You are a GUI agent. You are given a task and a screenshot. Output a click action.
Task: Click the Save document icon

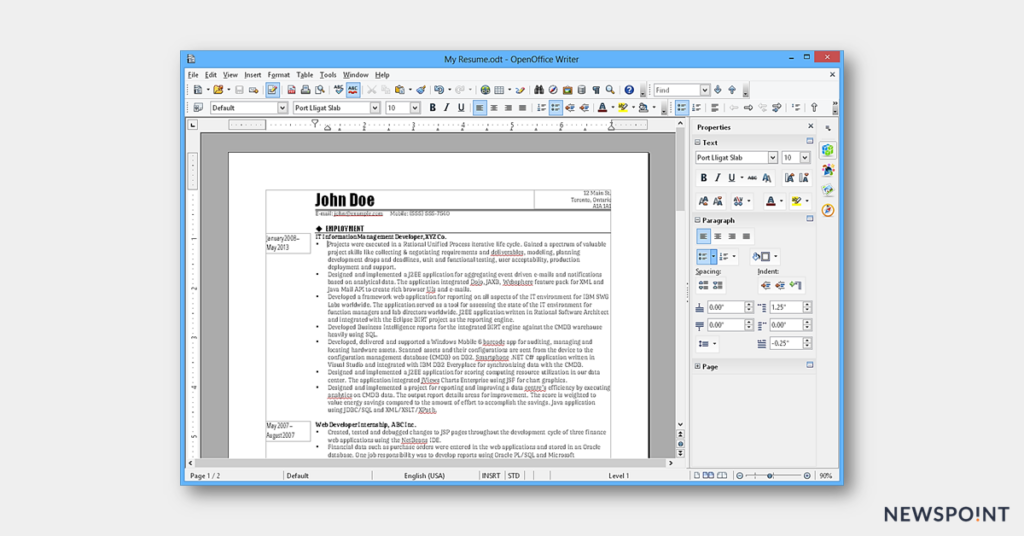click(x=239, y=90)
